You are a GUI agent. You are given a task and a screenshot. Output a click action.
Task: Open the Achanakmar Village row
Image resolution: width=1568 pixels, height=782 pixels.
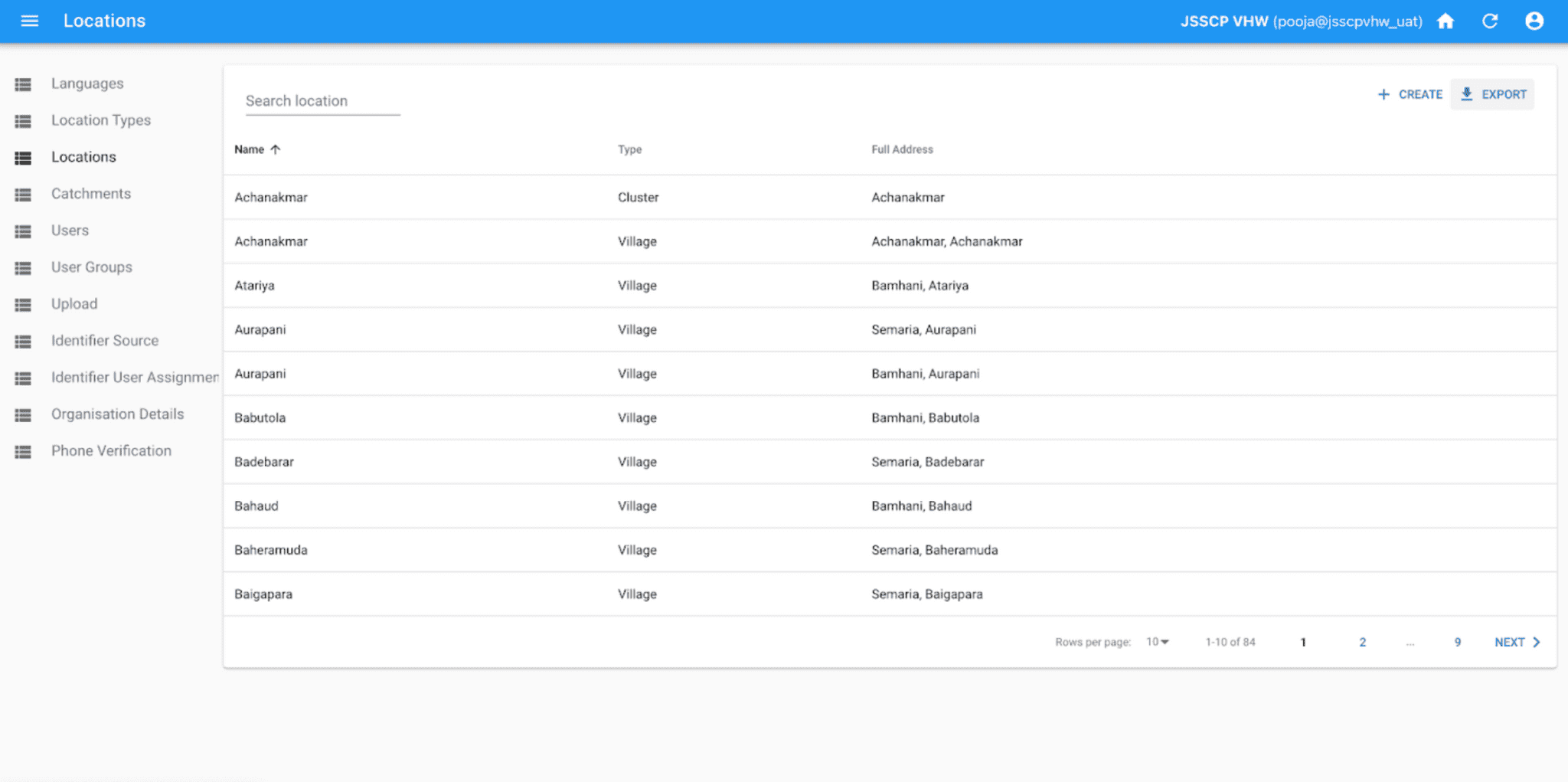click(x=890, y=241)
